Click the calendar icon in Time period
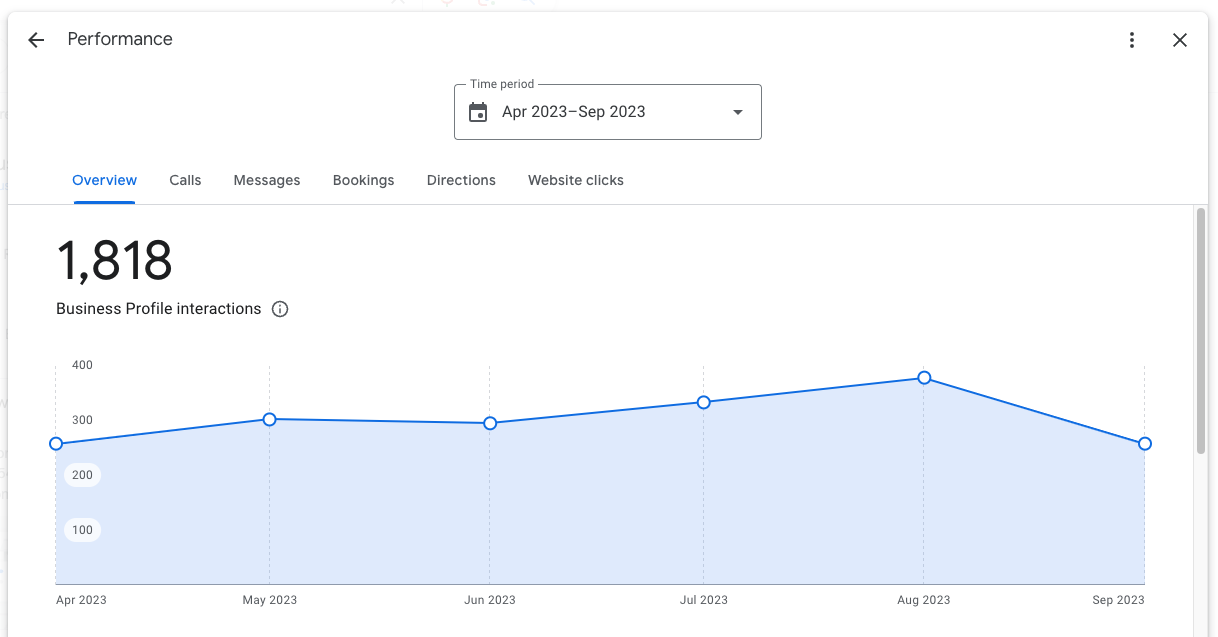 477,111
